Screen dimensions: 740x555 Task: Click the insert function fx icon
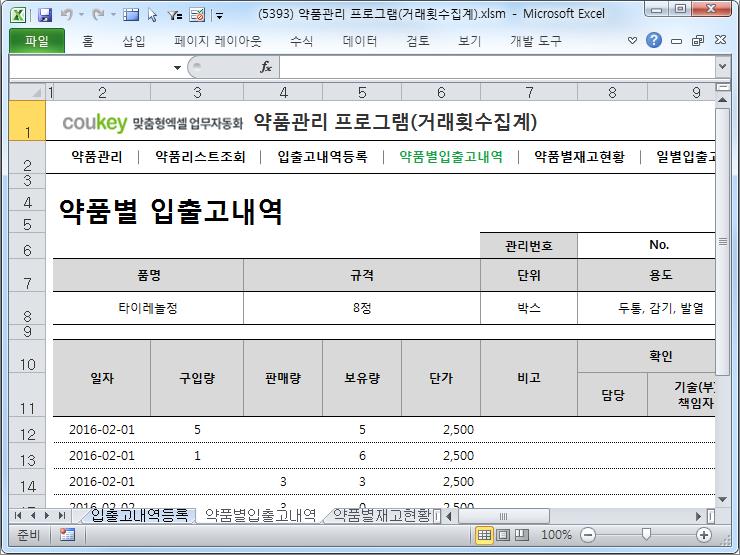(x=266, y=67)
